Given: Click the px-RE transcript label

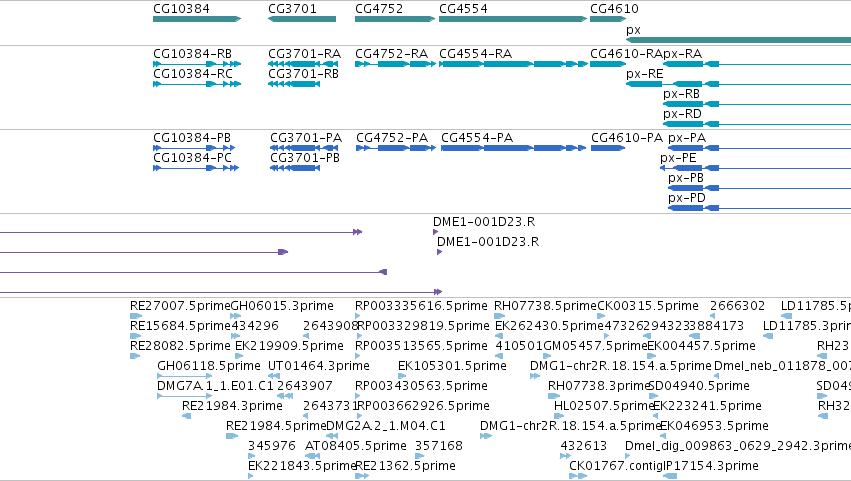Looking at the screenshot, I should pos(645,74).
